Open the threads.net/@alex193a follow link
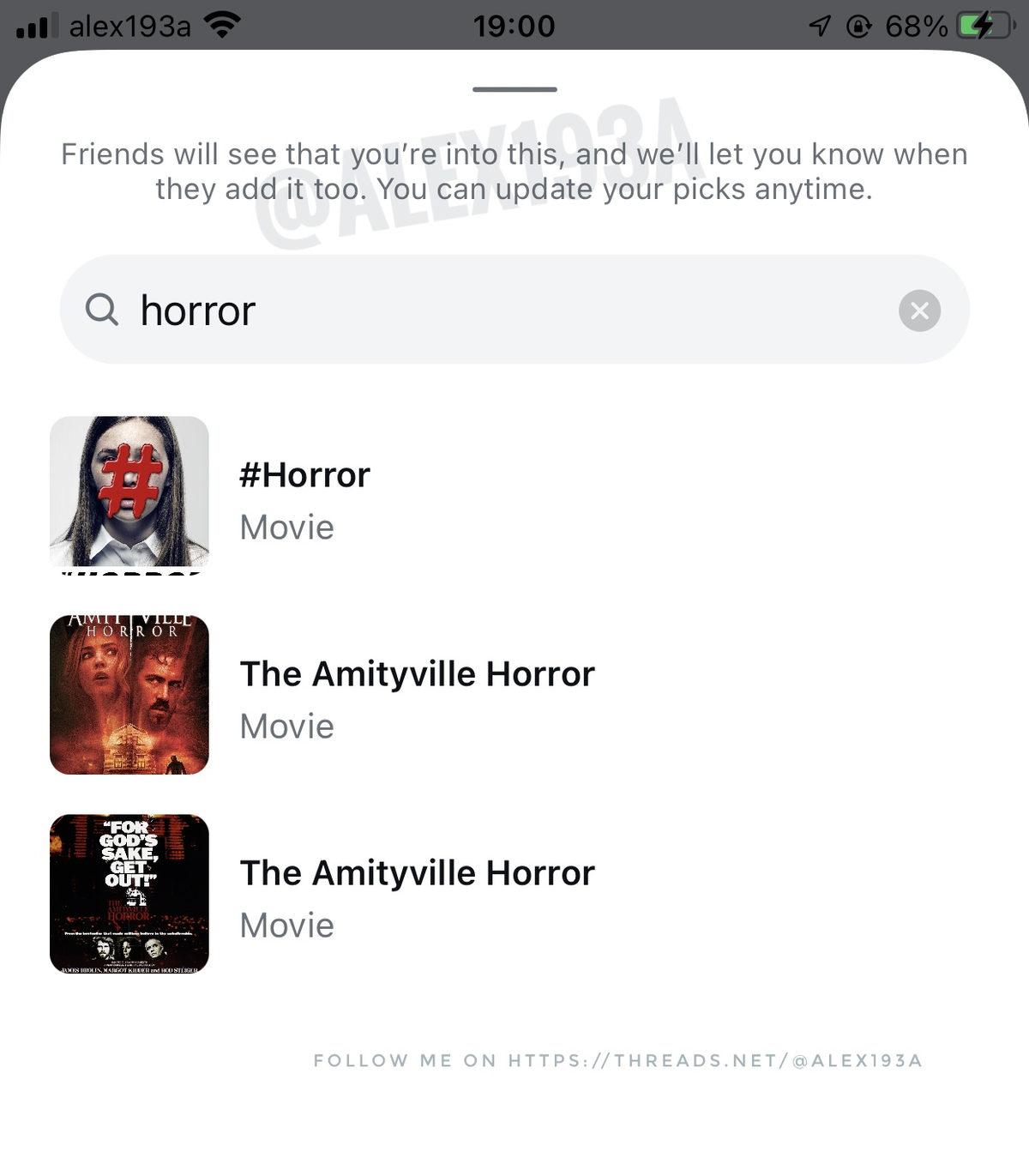The width and height of the screenshot is (1029, 1176). (617, 1060)
